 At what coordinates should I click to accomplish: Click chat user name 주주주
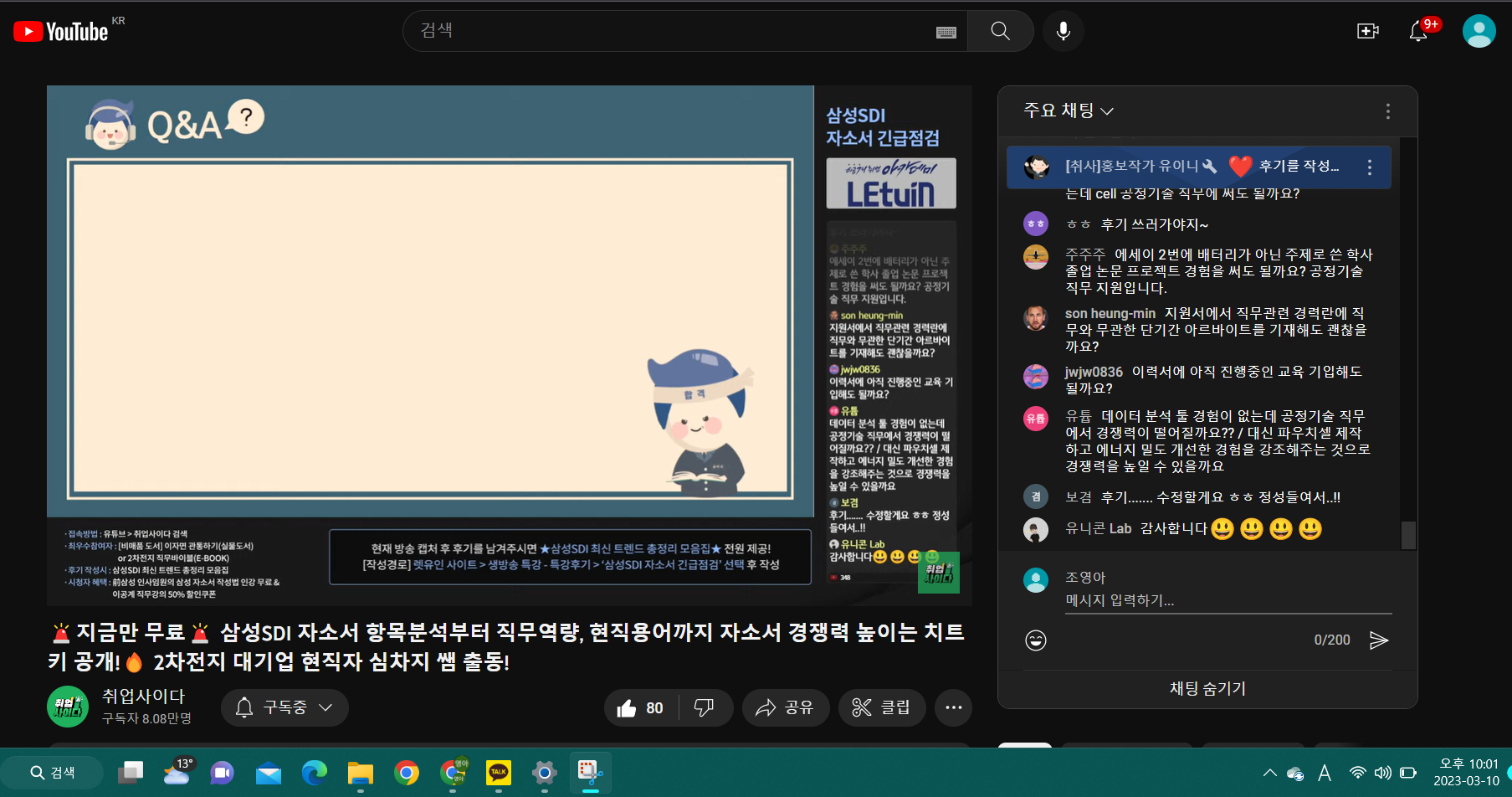(1084, 255)
